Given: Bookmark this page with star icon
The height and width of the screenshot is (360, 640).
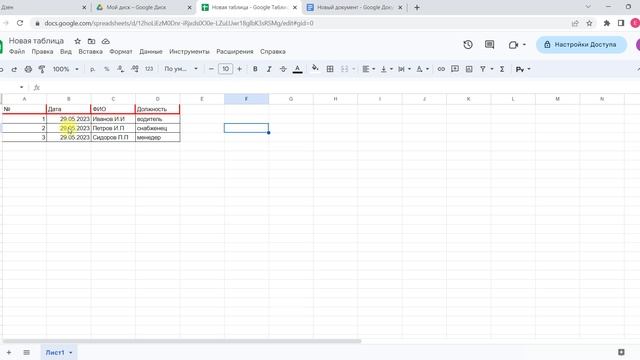Looking at the screenshot, I should [x=589, y=23].
